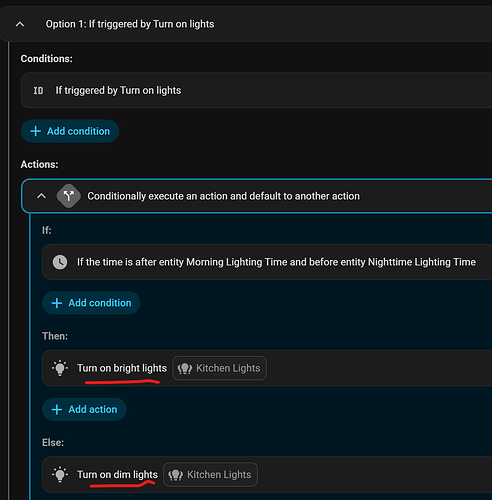The height and width of the screenshot is (500, 492).
Task: Add condition under the If section
Action: click(x=91, y=303)
